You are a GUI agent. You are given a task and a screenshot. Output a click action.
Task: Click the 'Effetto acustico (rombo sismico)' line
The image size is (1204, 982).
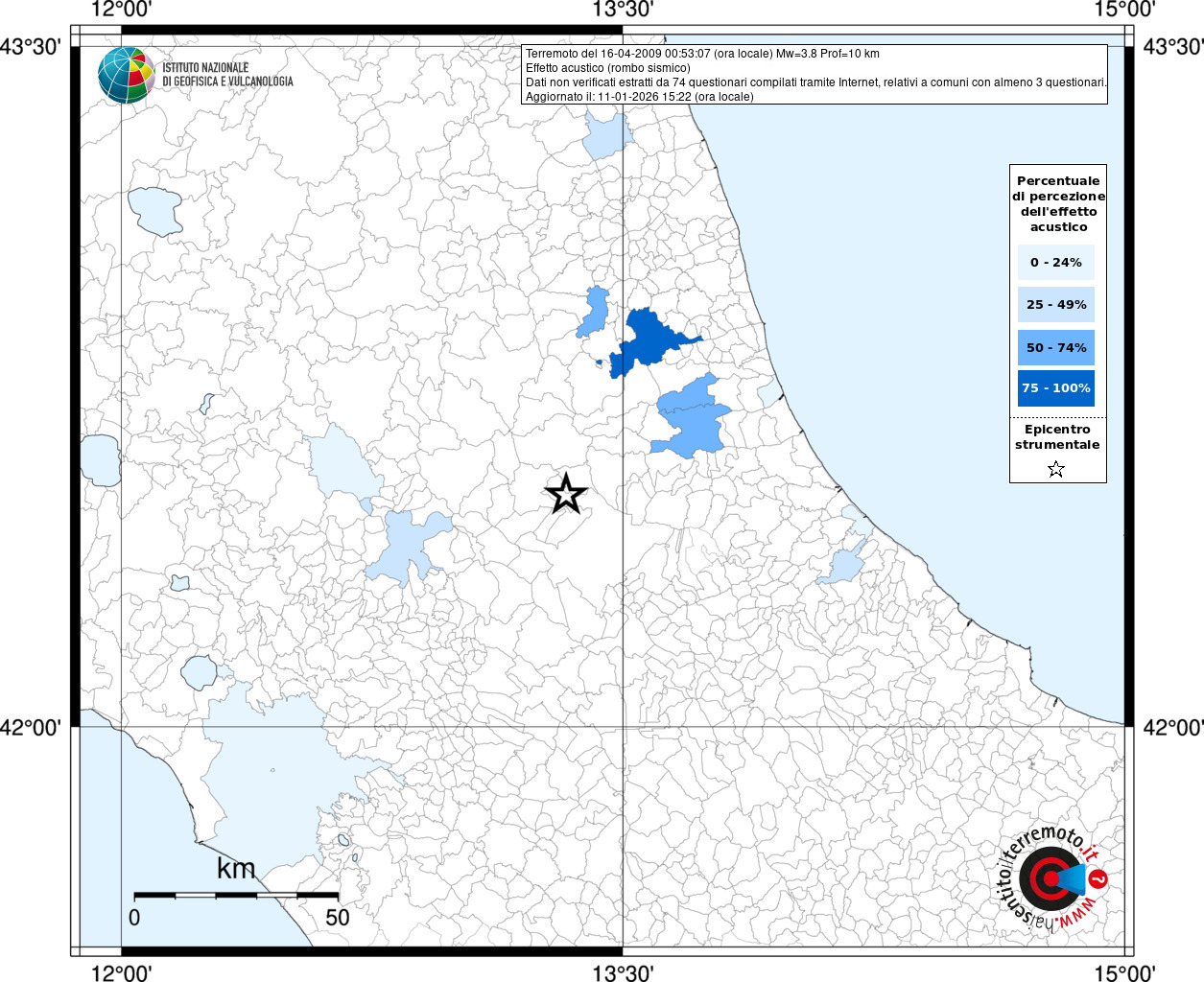[608, 68]
